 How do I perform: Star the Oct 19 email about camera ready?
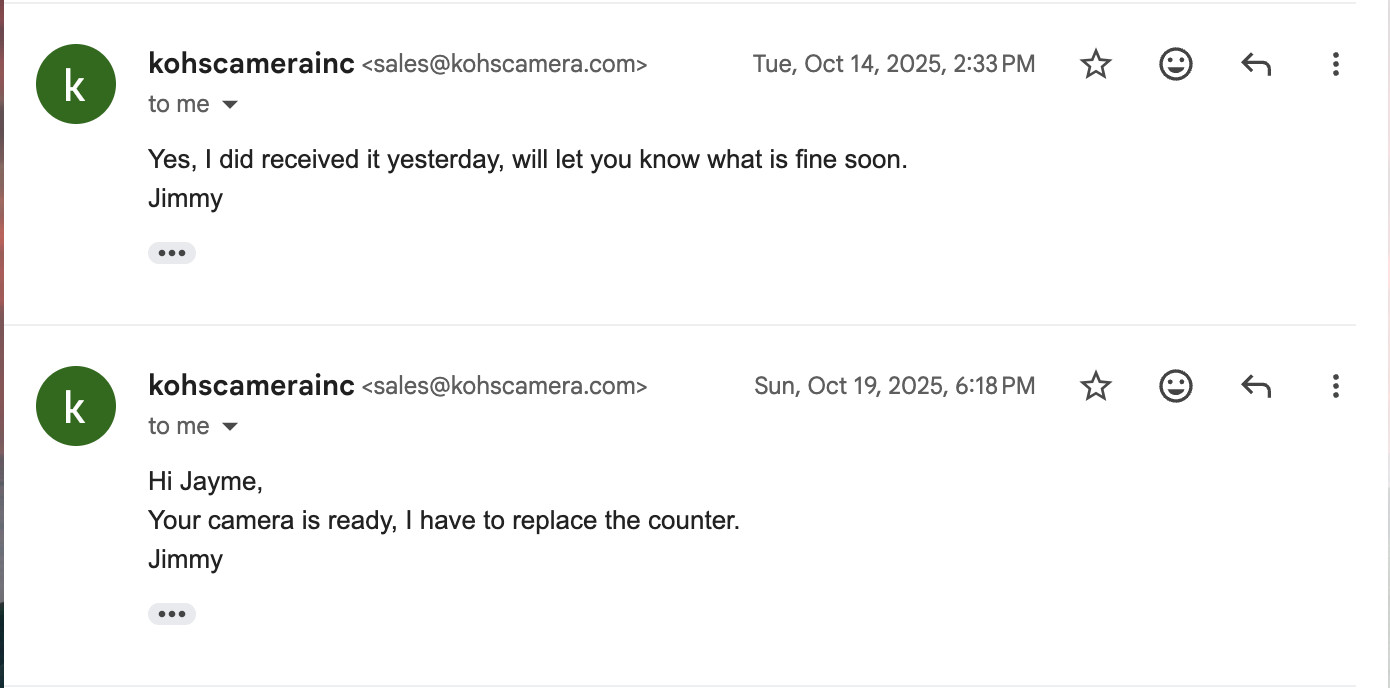pos(1096,386)
